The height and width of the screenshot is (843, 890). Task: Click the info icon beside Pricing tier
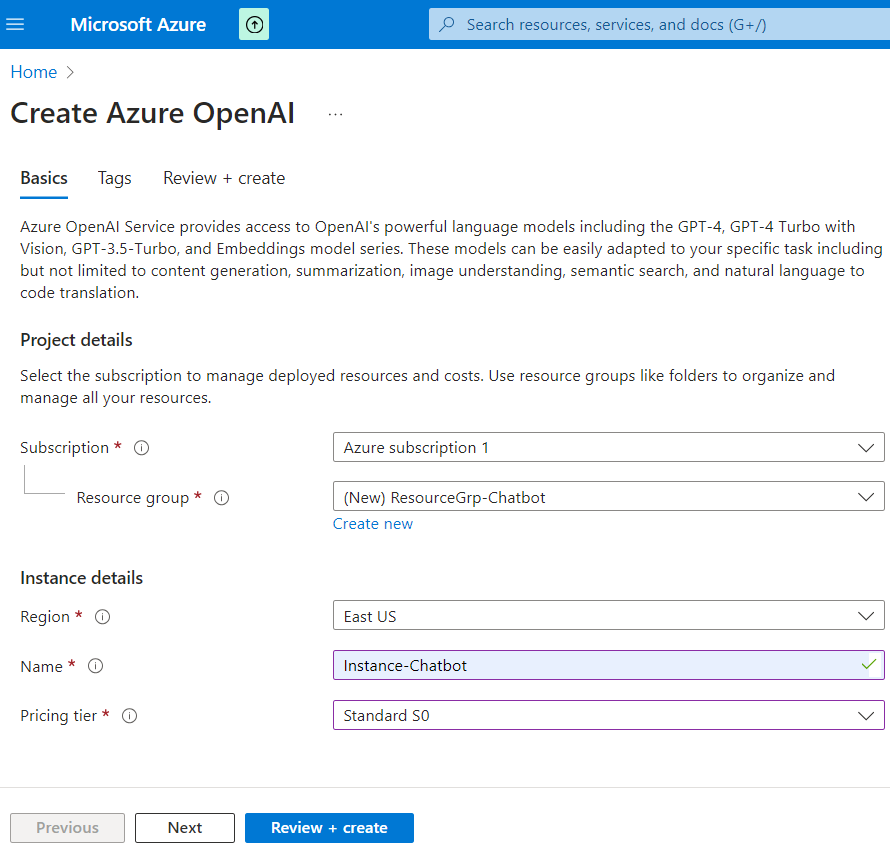coord(129,716)
